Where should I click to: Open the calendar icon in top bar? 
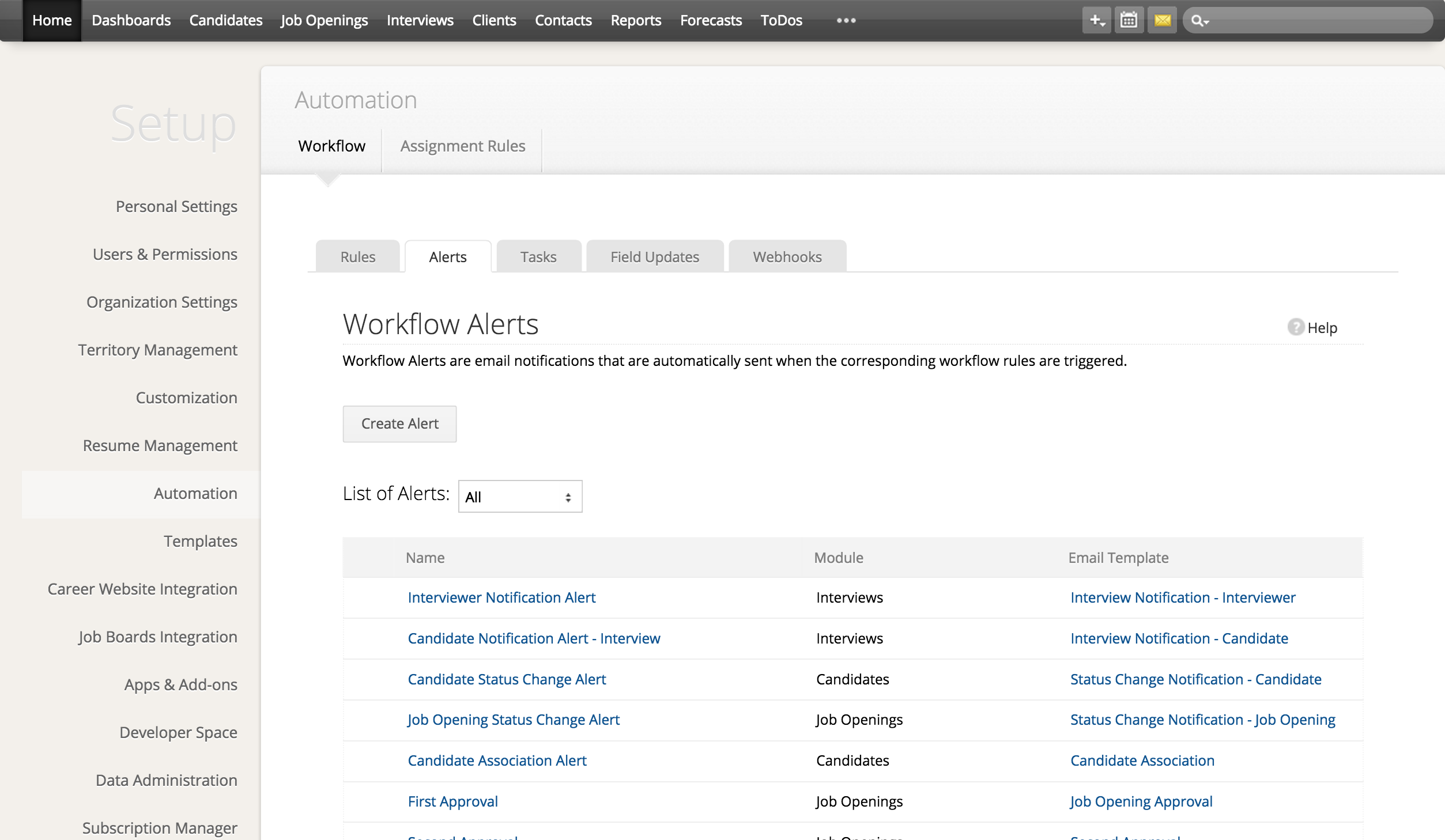(1129, 21)
